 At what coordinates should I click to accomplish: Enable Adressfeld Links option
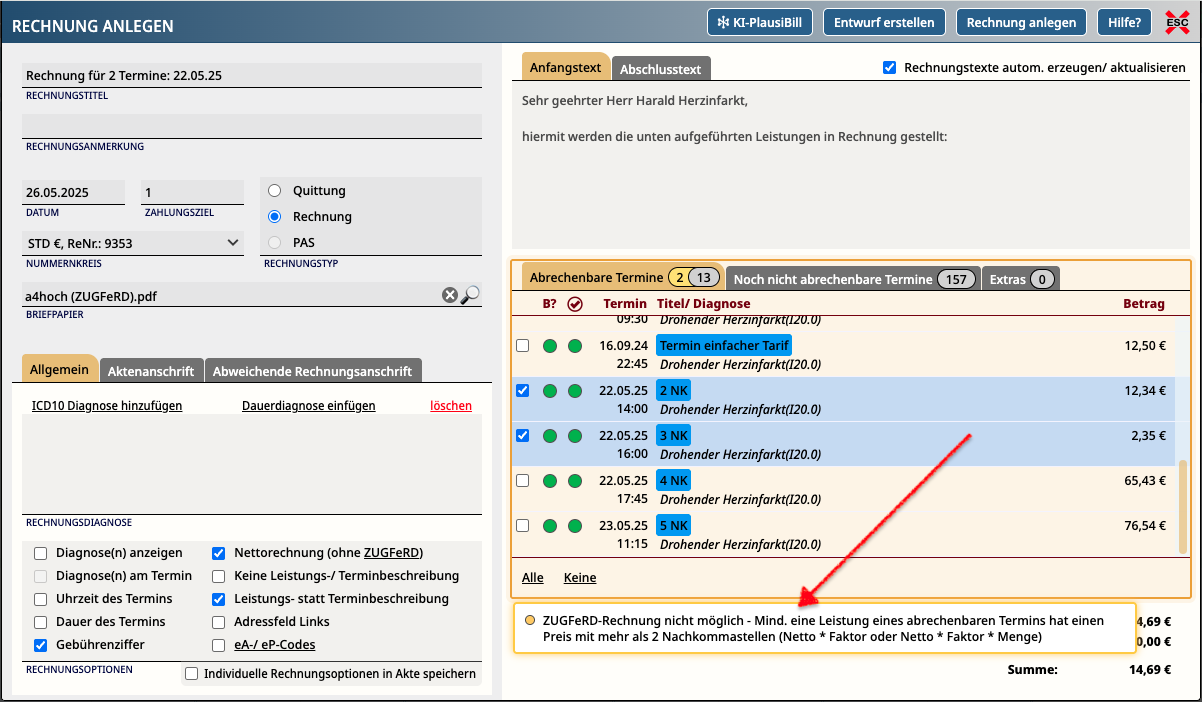click(x=219, y=622)
